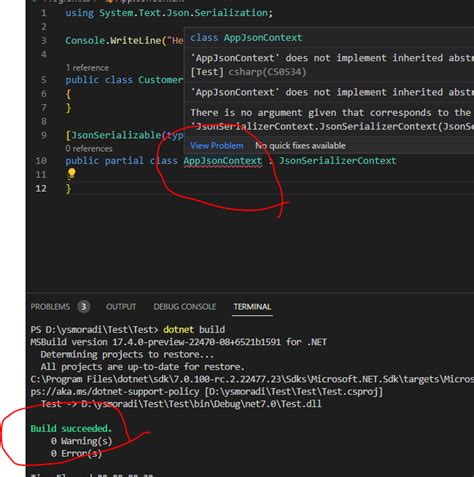
Task: Click the 'dotnet build' command in terminal
Action: tap(194, 330)
